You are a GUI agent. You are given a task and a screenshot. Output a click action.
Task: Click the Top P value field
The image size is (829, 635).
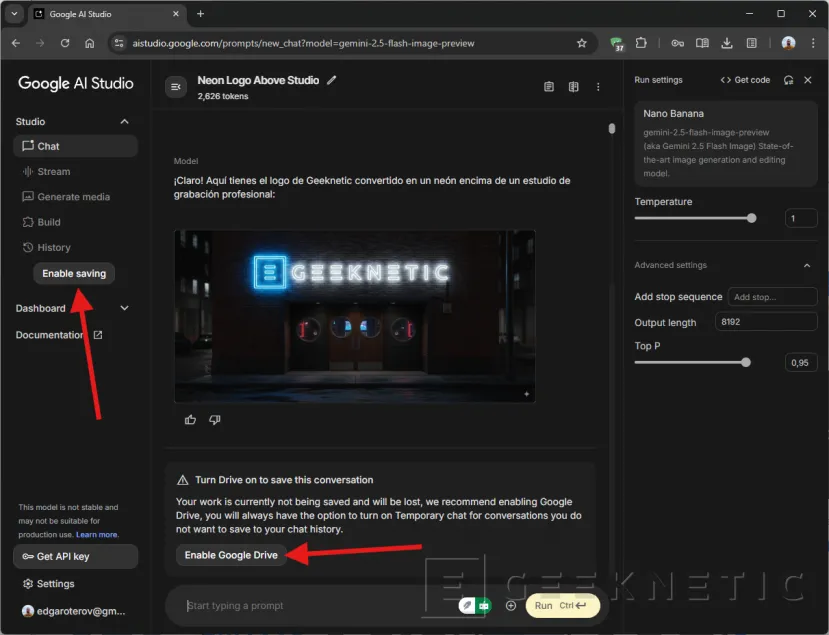(x=801, y=363)
